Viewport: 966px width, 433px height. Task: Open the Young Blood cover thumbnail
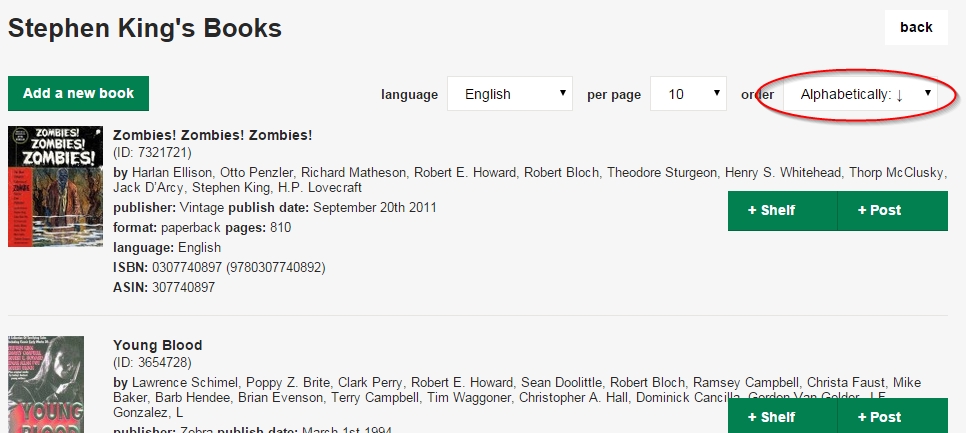(x=46, y=384)
